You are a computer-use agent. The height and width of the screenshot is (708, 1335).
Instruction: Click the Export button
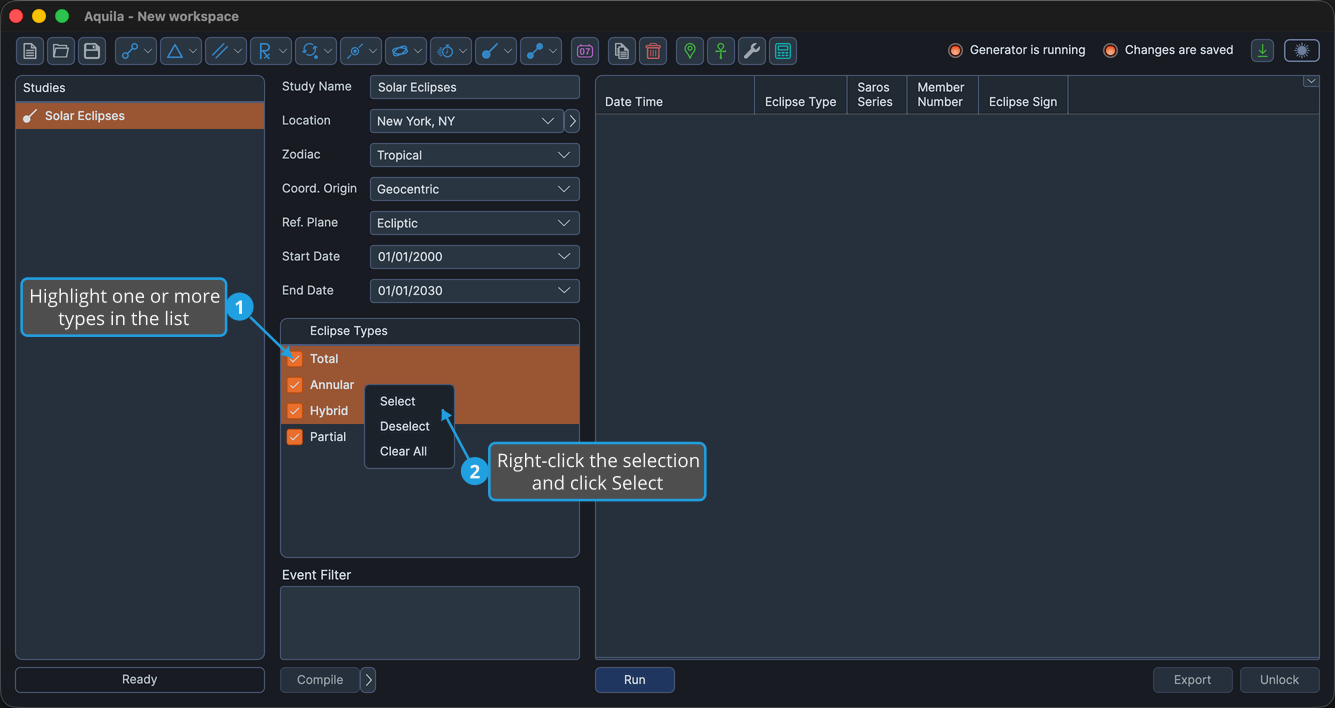pos(1193,680)
